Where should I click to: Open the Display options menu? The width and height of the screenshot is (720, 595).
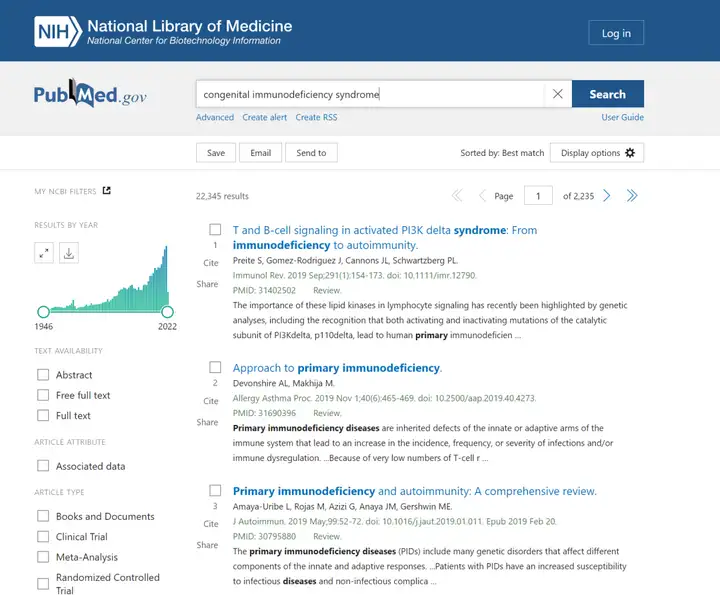[597, 153]
